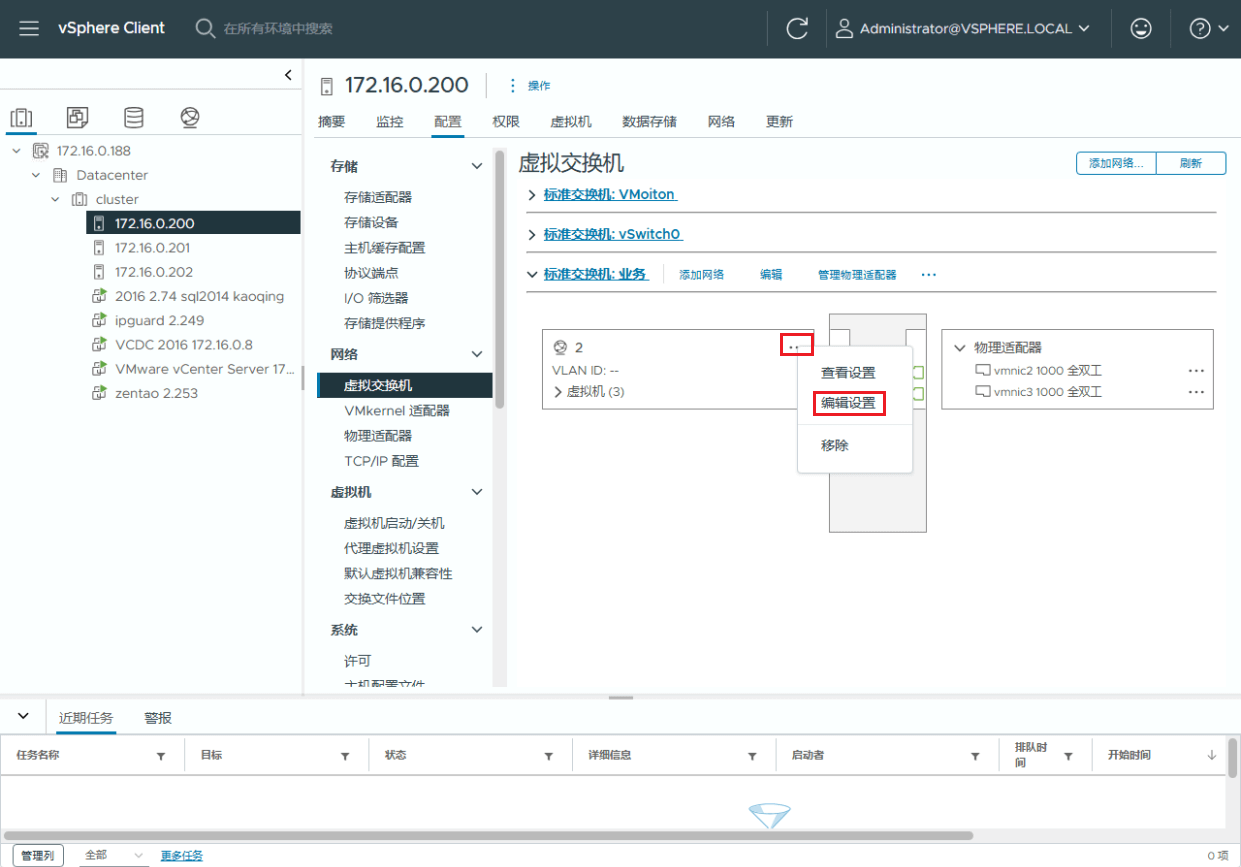1241x867 pixels.
Task: Switch to VMs and Templates inventory view
Action: (x=77, y=117)
